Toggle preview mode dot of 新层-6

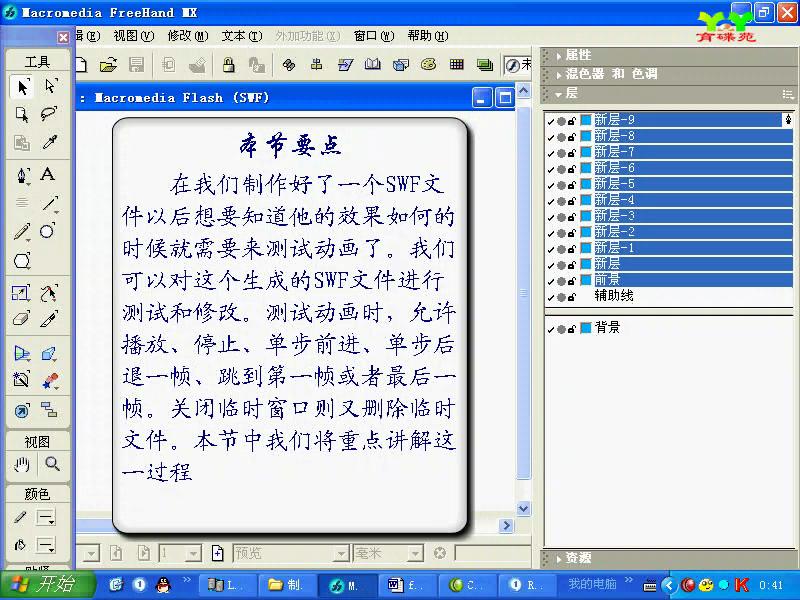tap(561, 169)
